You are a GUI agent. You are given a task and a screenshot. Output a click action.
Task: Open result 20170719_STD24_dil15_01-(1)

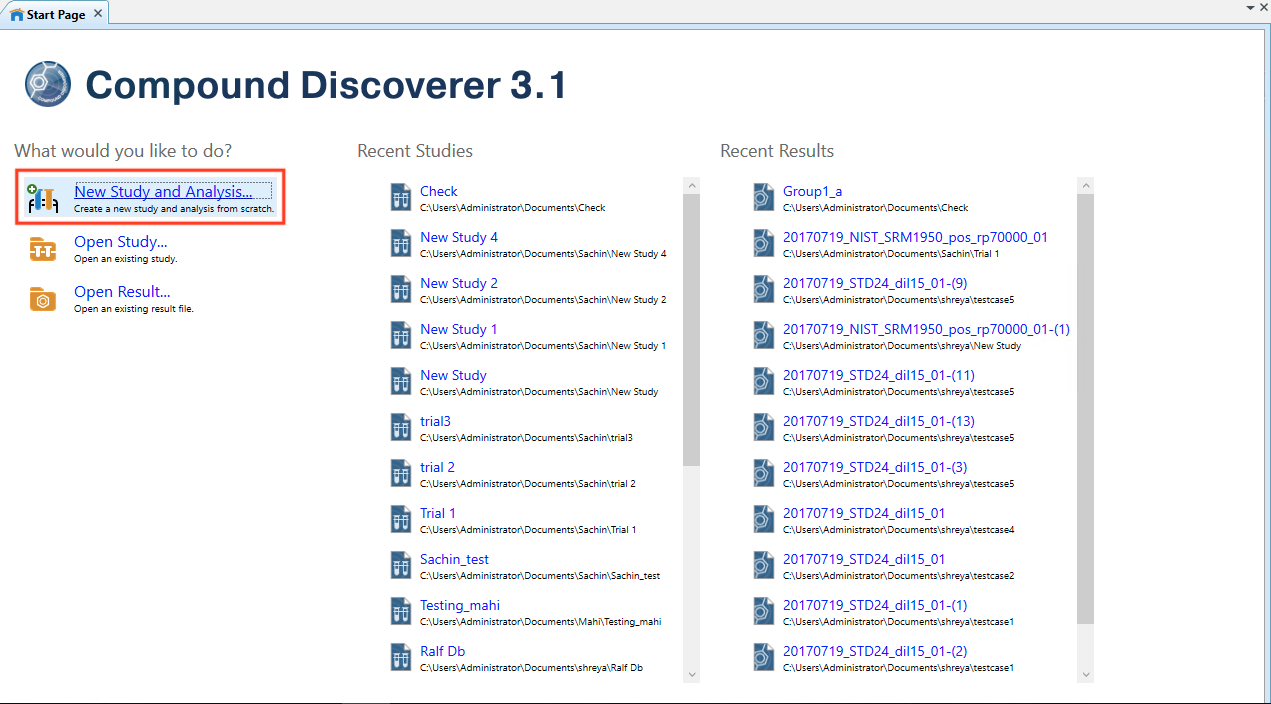coord(875,605)
